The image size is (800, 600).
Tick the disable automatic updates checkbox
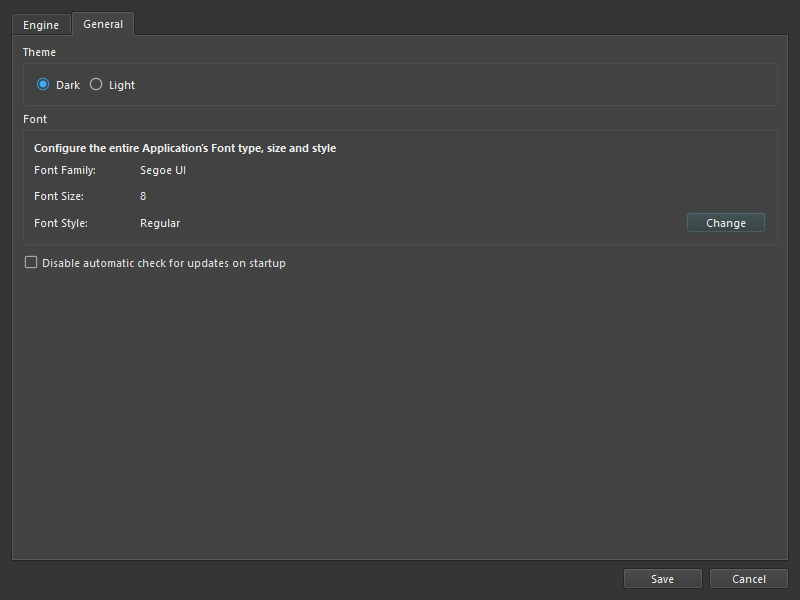31,262
